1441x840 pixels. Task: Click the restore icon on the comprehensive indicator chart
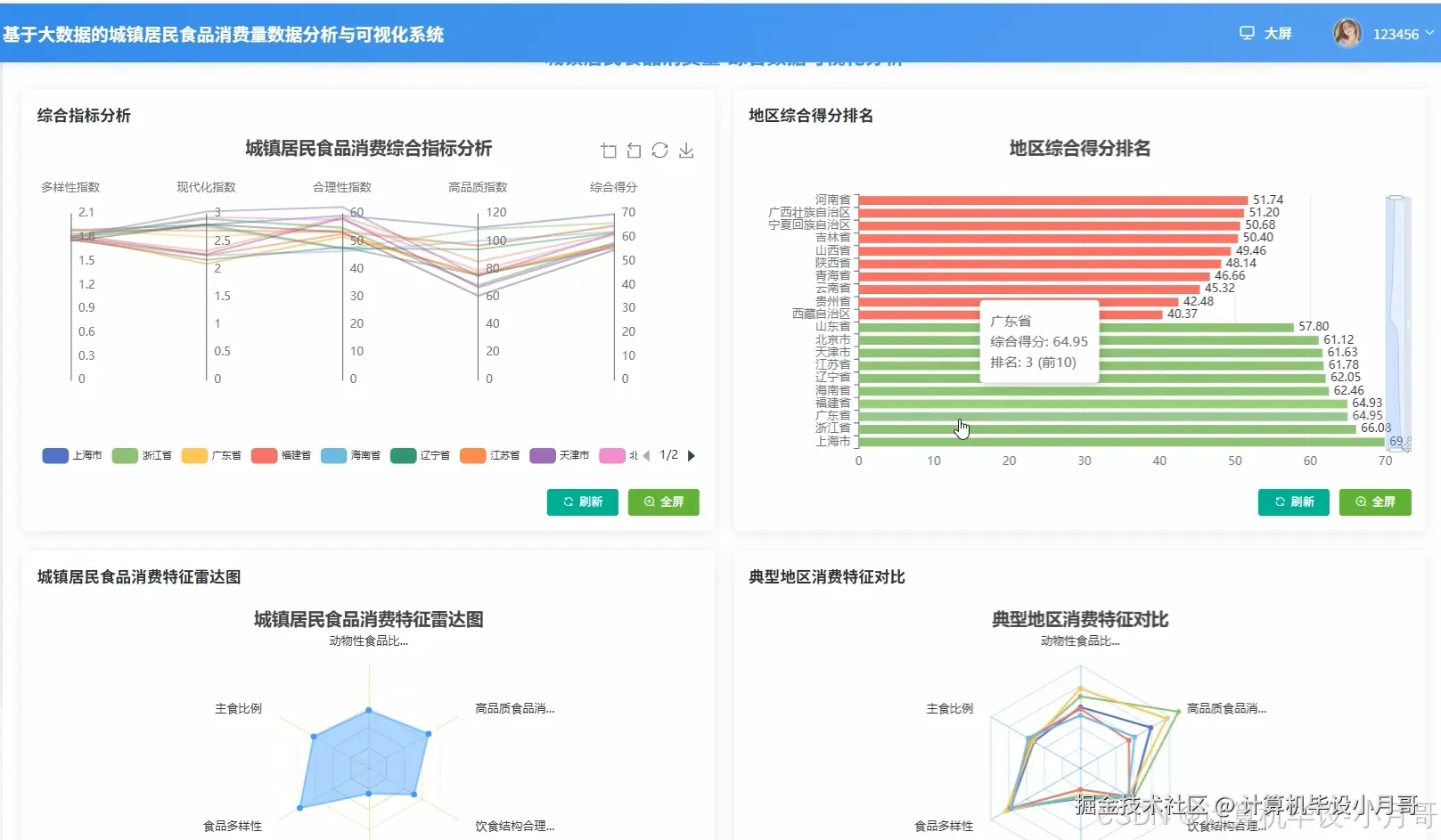(634, 151)
